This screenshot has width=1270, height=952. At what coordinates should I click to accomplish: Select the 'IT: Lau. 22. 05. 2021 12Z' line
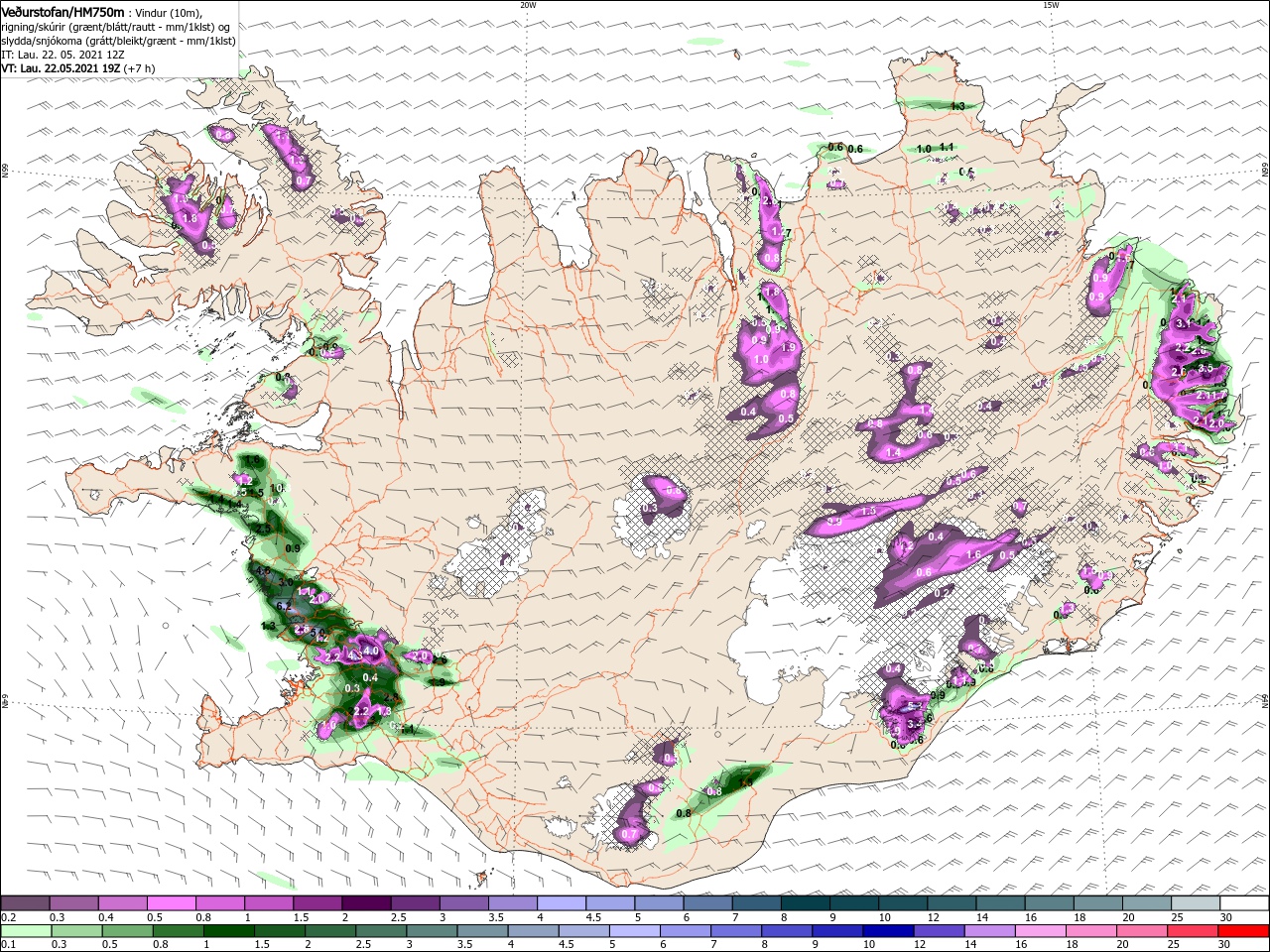tap(63, 56)
